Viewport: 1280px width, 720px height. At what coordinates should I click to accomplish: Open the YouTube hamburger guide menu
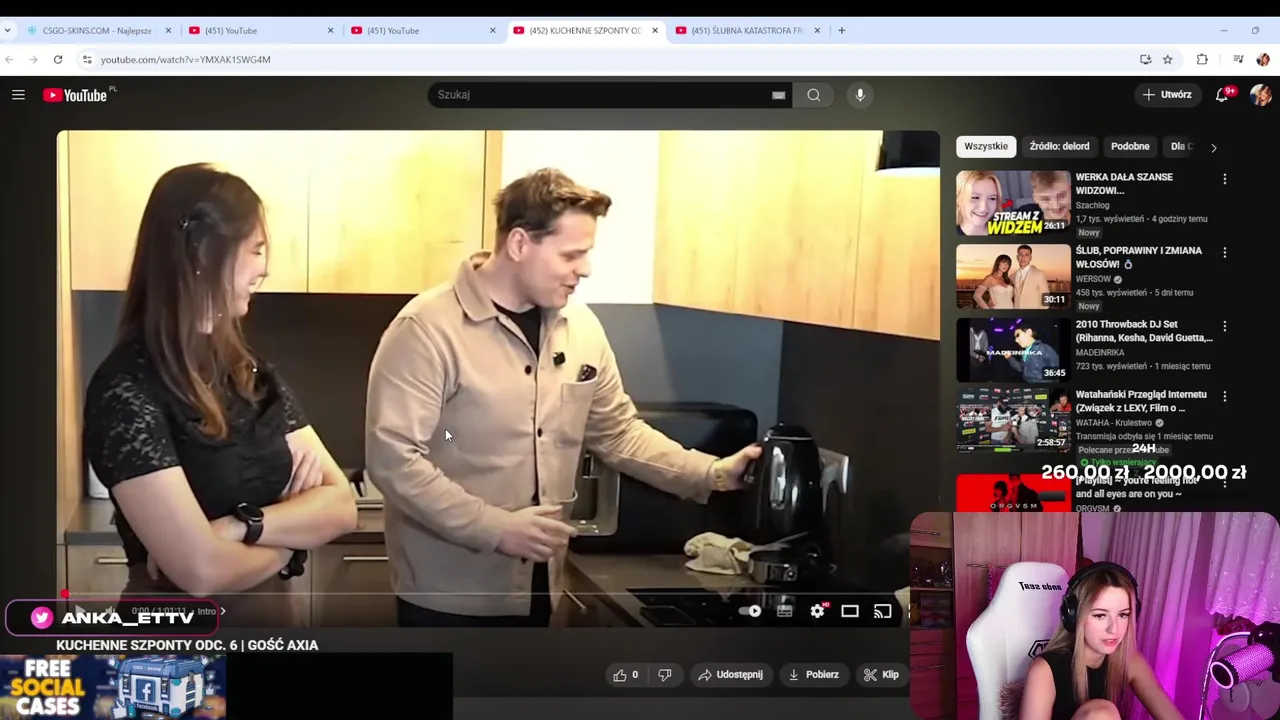tap(18, 95)
